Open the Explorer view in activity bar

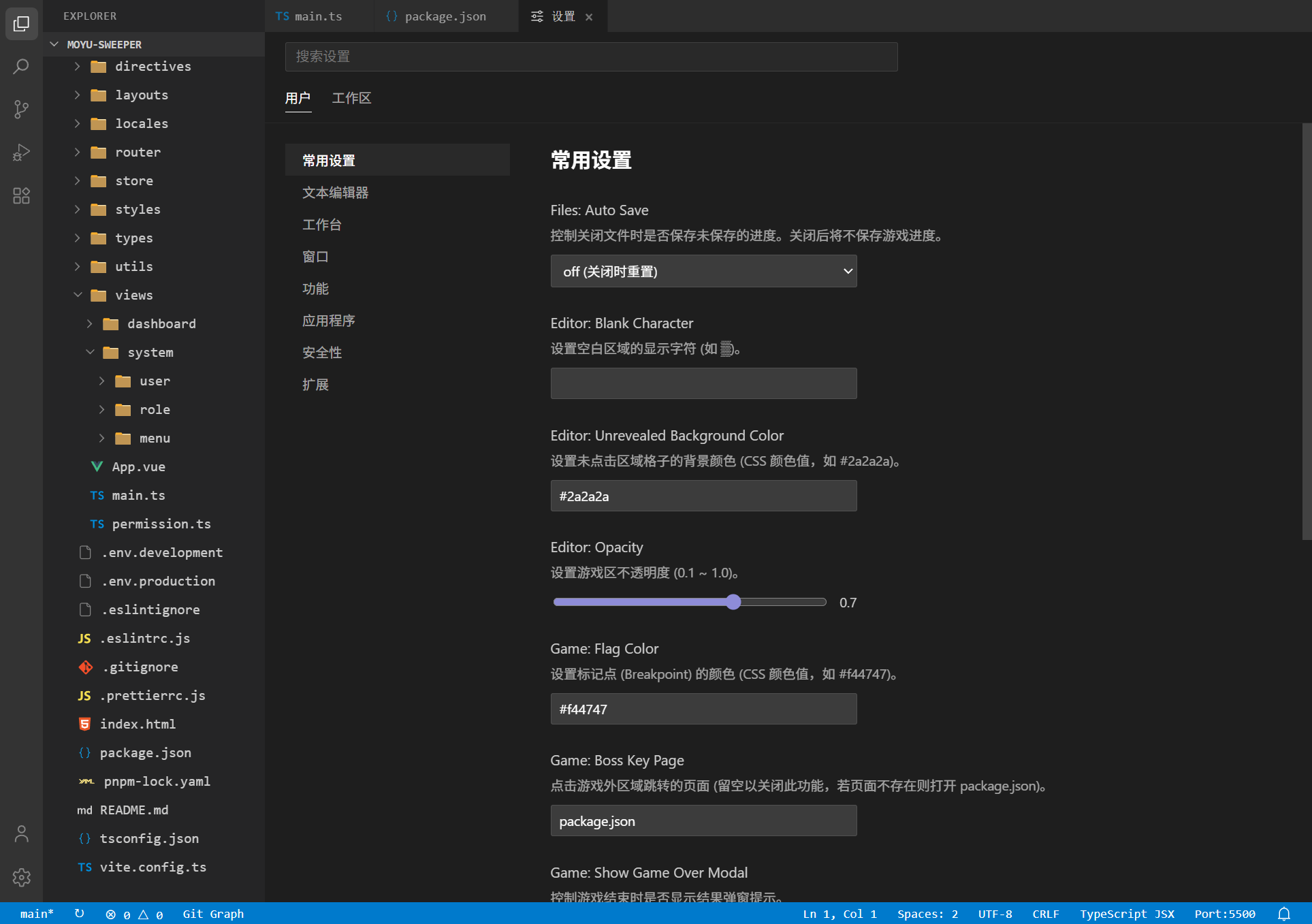click(21, 24)
